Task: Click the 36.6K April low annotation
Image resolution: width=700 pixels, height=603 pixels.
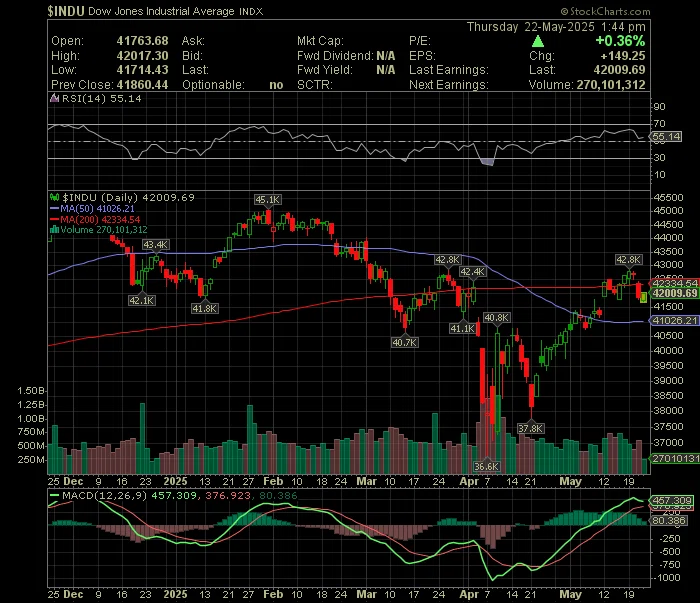Action: pos(487,466)
